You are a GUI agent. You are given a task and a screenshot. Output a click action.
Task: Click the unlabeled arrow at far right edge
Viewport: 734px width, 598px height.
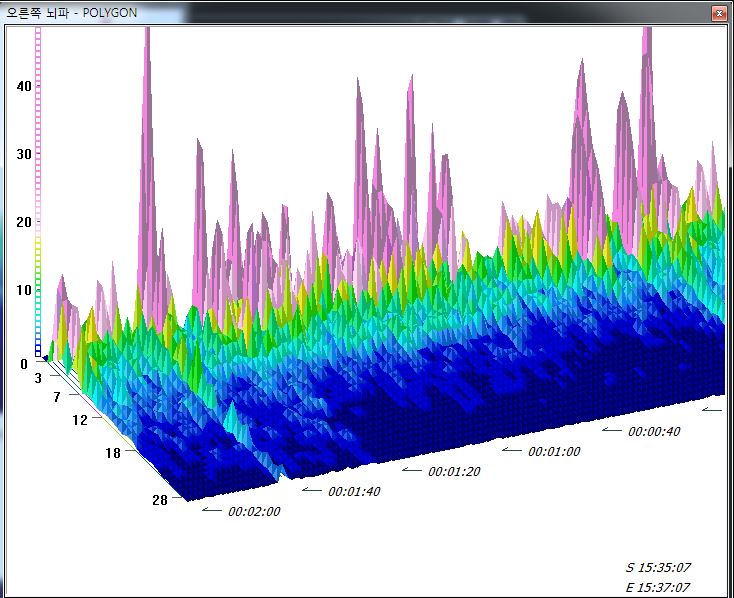tap(712, 409)
